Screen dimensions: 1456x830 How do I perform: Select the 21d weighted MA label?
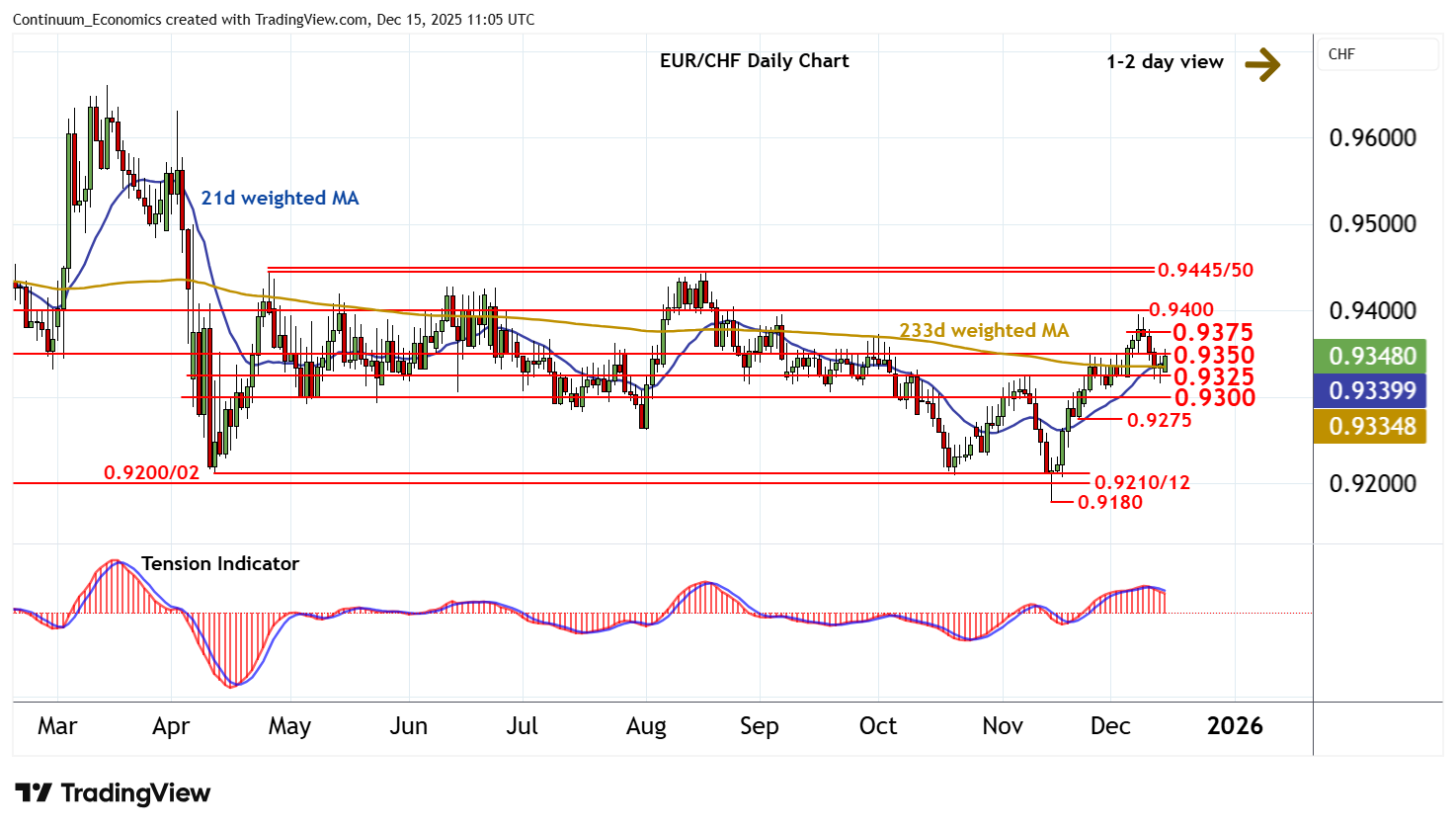tap(280, 199)
